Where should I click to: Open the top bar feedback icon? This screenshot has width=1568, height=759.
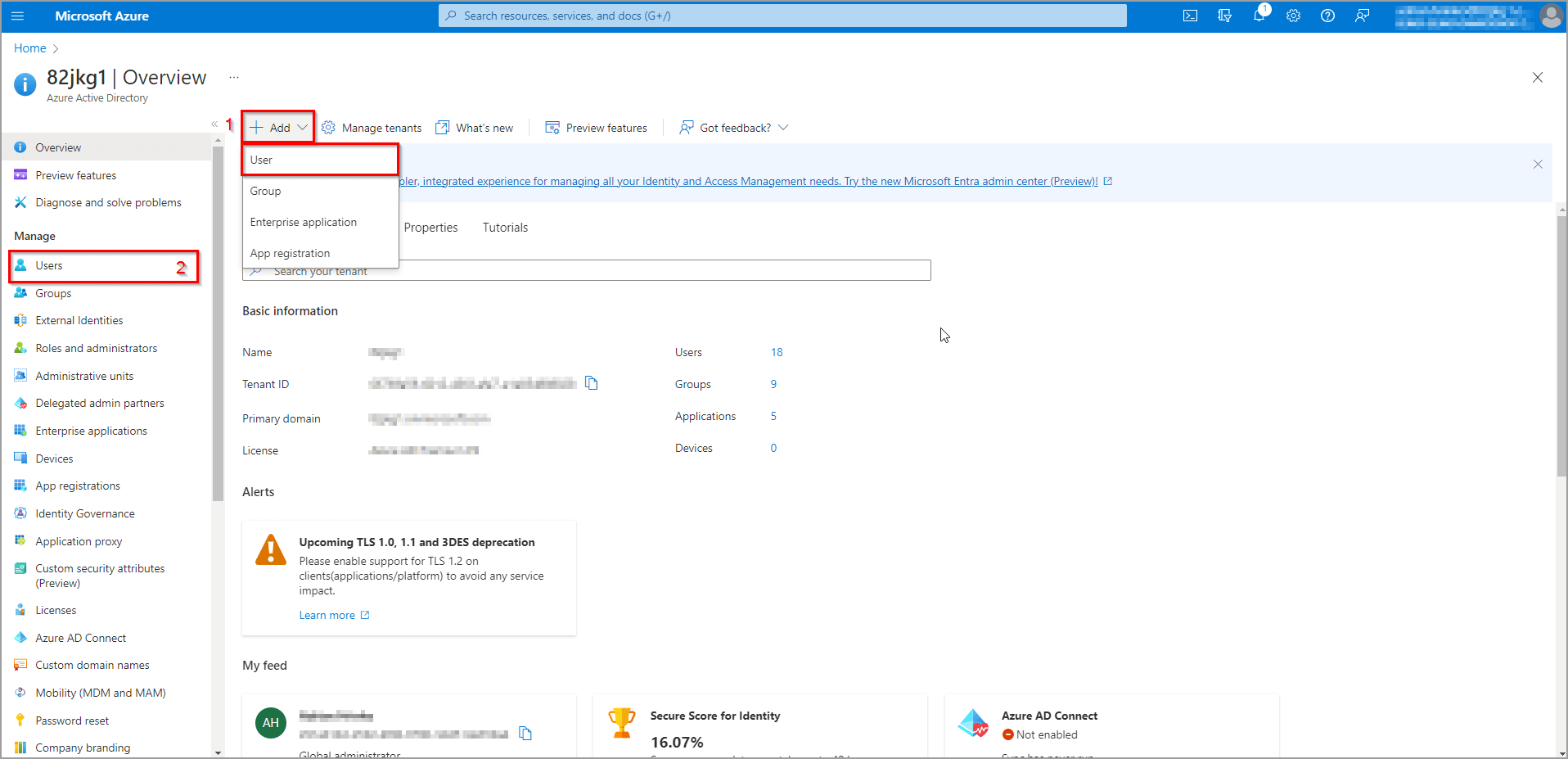coord(1362,16)
